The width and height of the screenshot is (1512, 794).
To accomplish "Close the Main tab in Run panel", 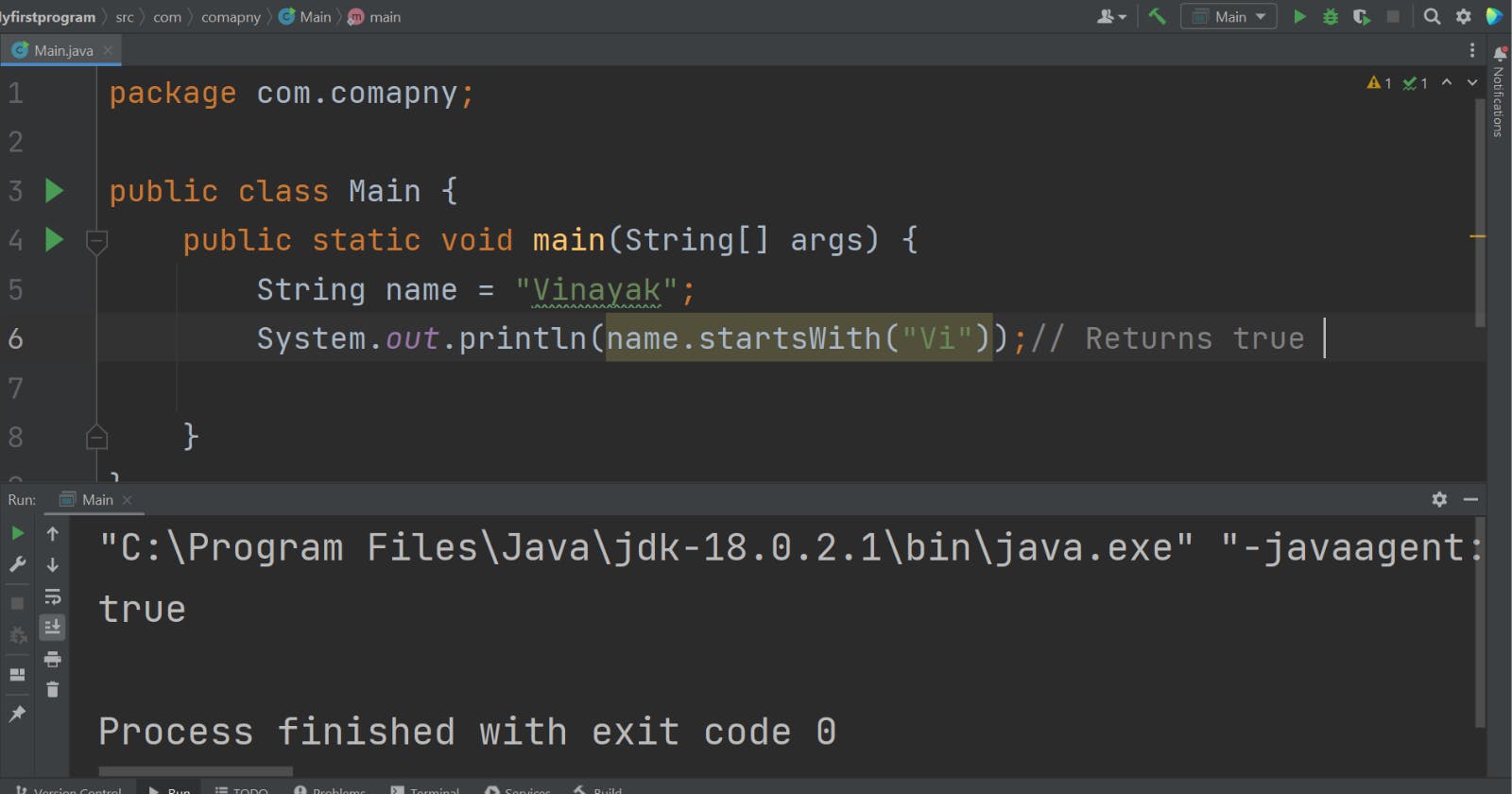I will point(128,500).
